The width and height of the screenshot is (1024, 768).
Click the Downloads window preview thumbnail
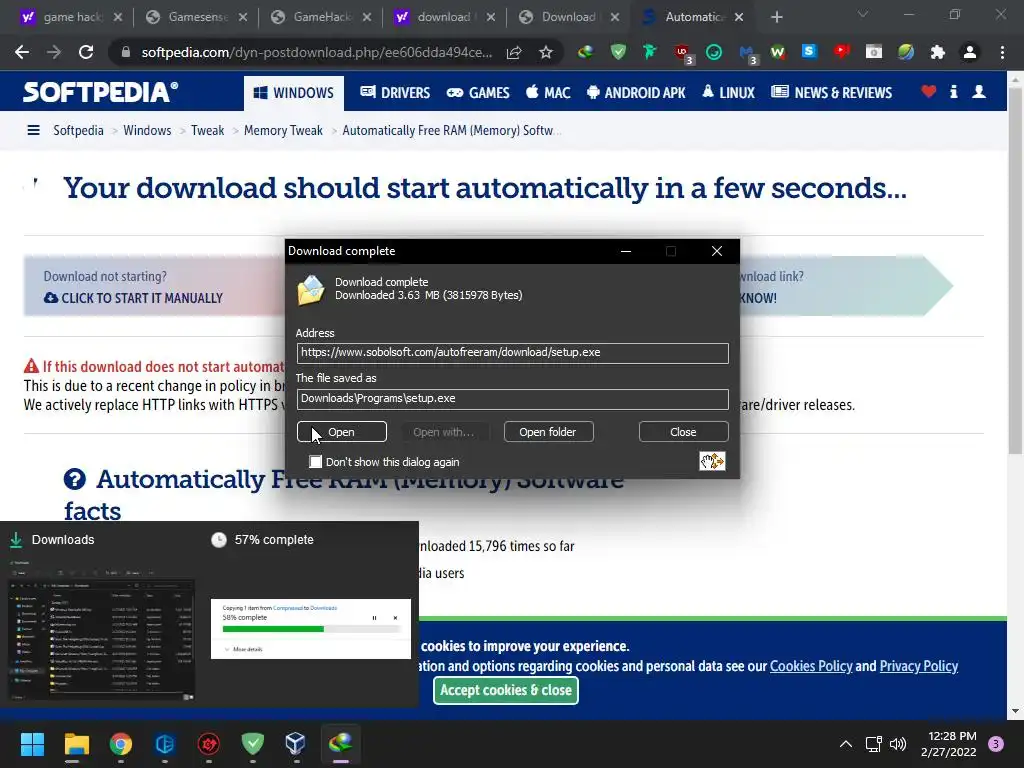click(x=102, y=638)
